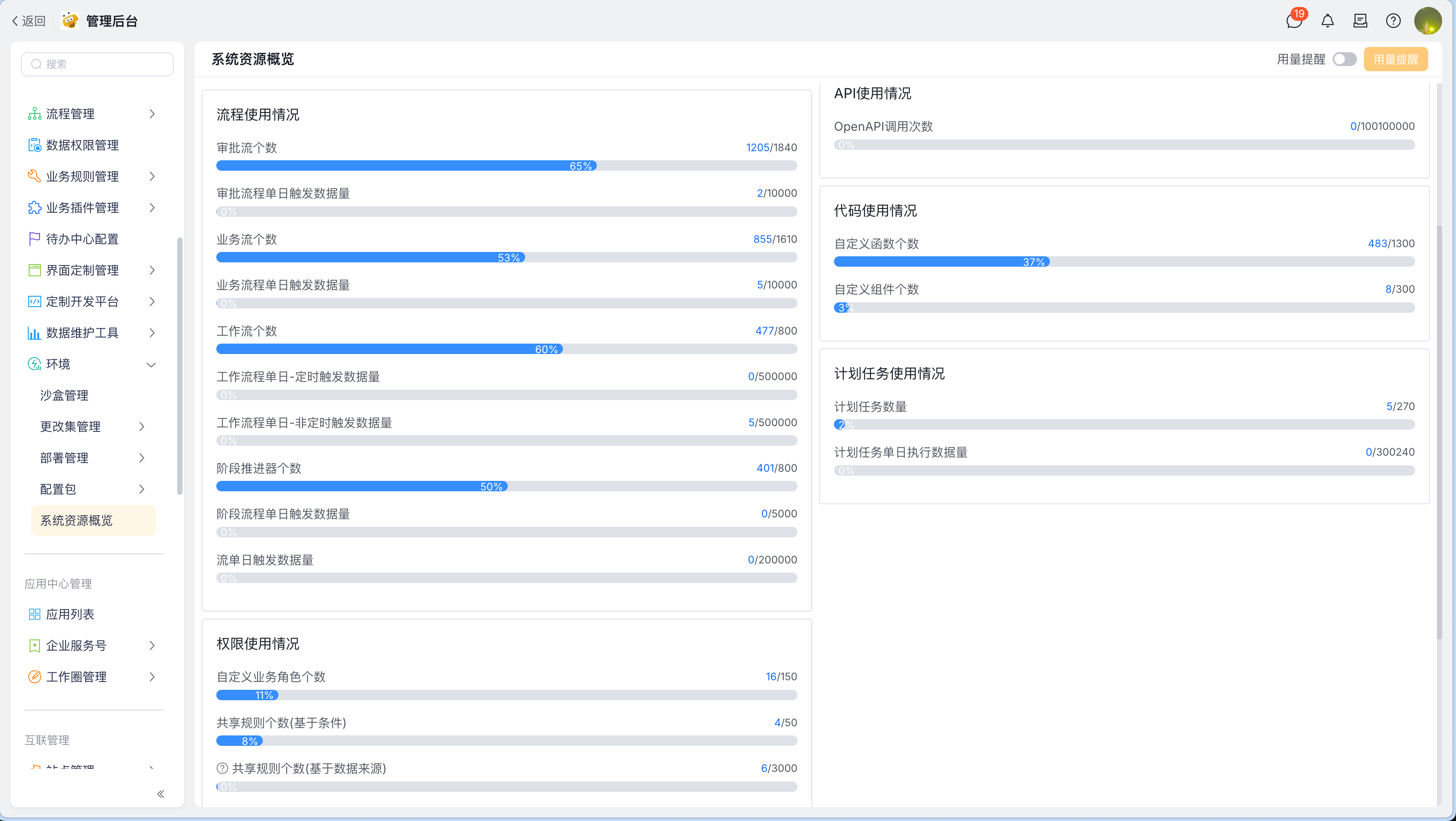Image resolution: width=1456 pixels, height=821 pixels.
Task: Expand the 流程管理 menu chevron
Action: point(152,114)
